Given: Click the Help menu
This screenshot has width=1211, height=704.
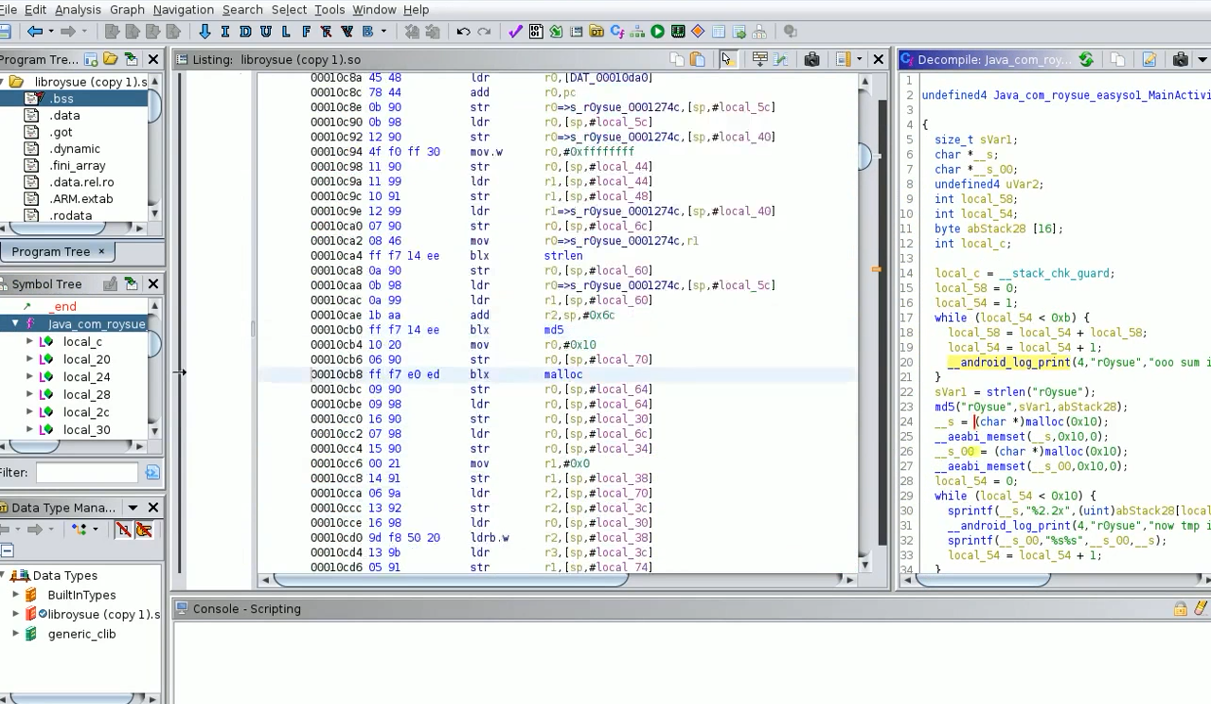Looking at the screenshot, I should (x=416, y=9).
